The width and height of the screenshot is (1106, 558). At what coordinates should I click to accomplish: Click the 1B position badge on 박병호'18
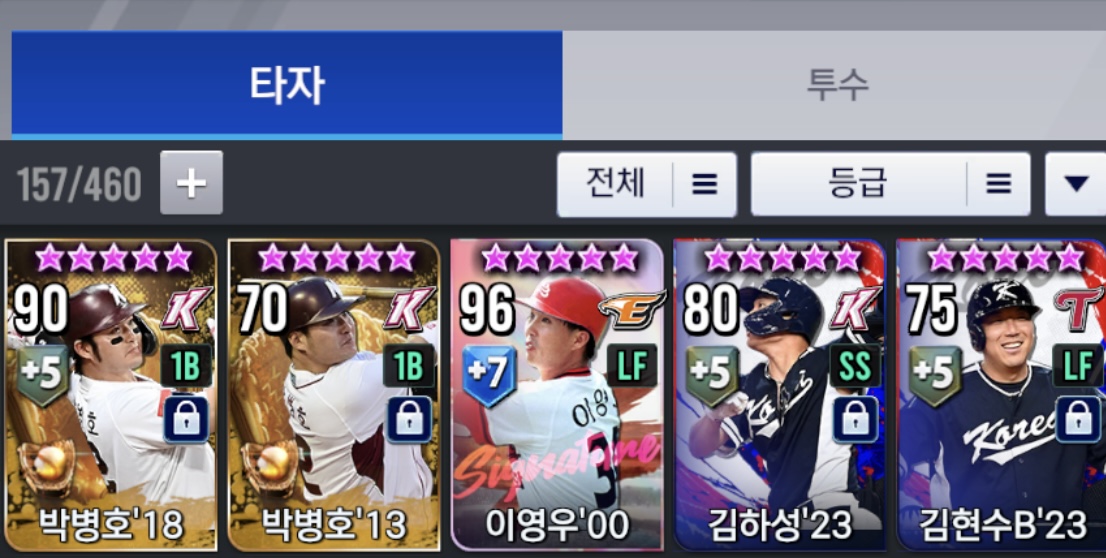click(186, 365)
